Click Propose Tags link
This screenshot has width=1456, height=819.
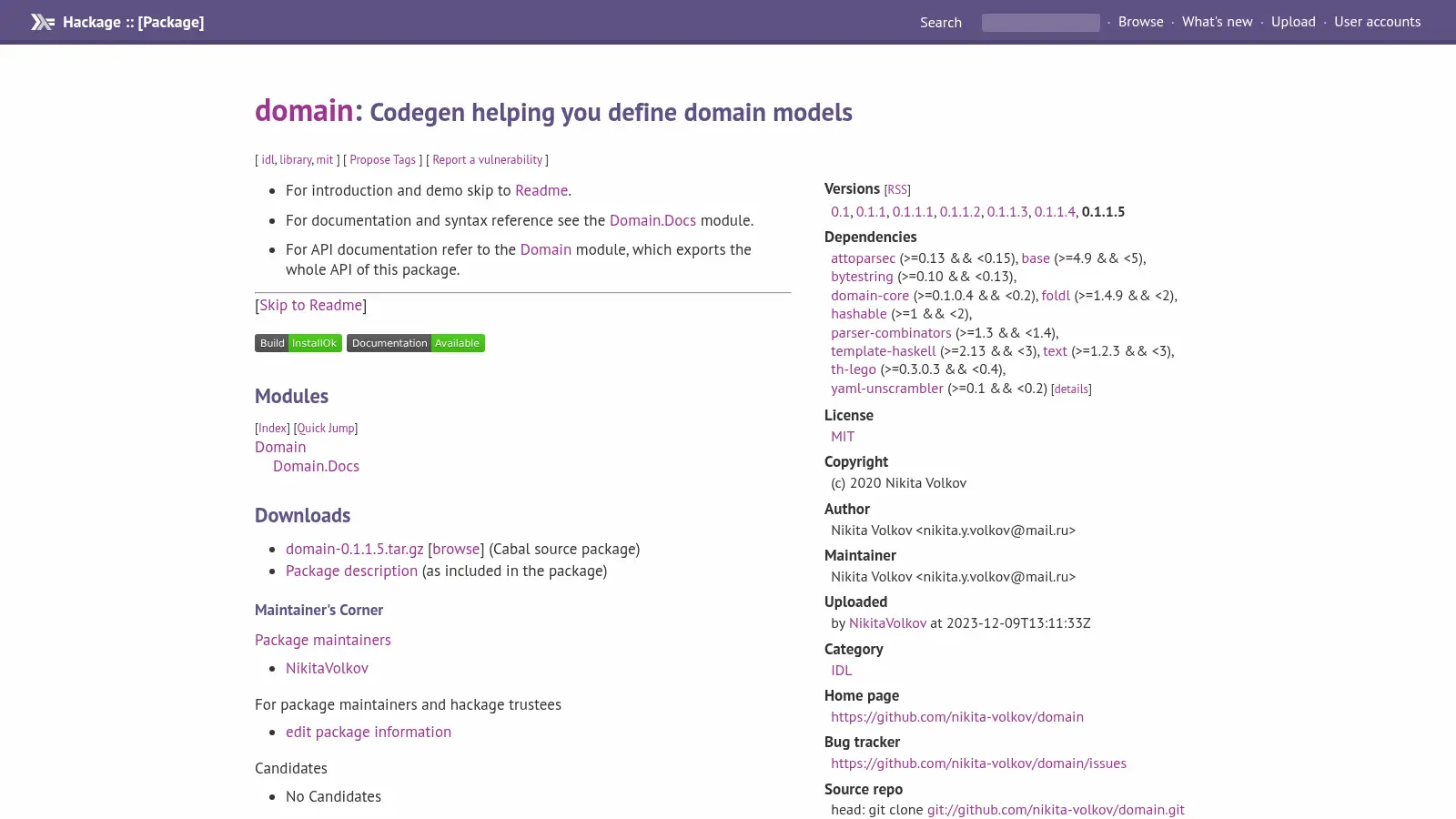382,160
